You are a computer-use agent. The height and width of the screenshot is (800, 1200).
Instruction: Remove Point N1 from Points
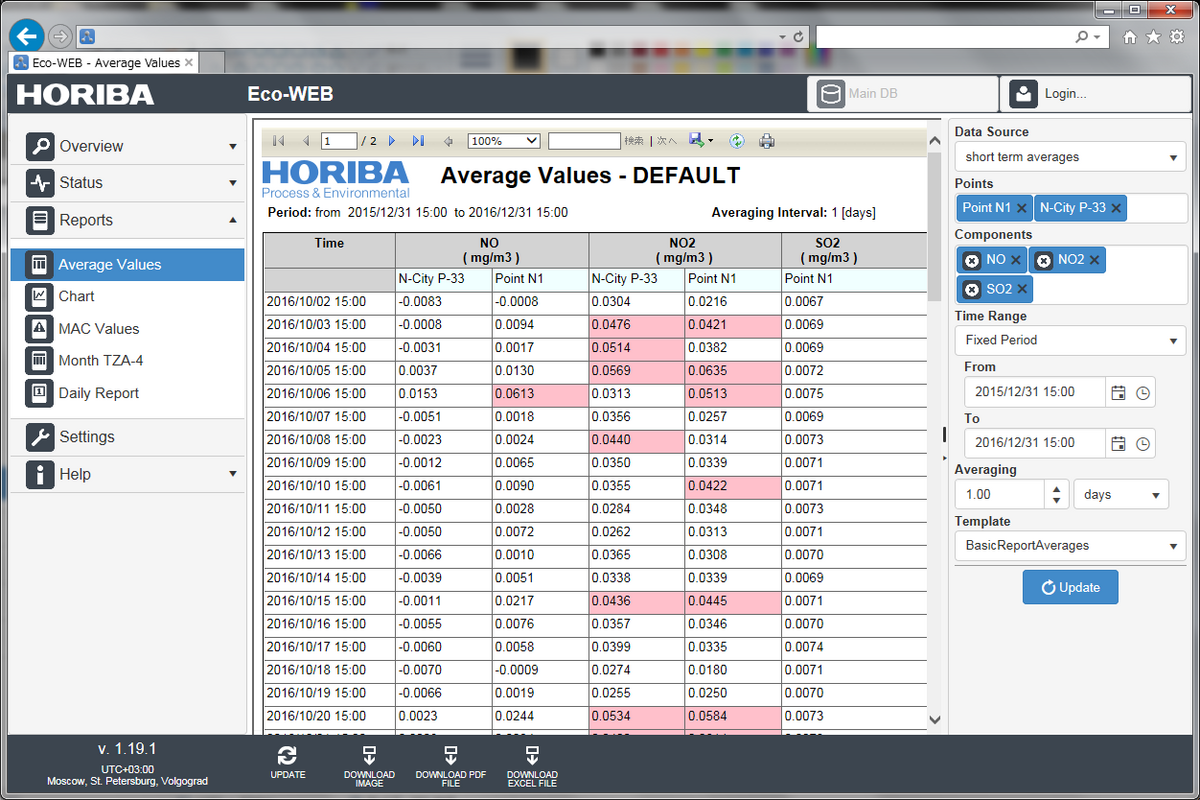pyautogui.click(x=1021, y=208)
